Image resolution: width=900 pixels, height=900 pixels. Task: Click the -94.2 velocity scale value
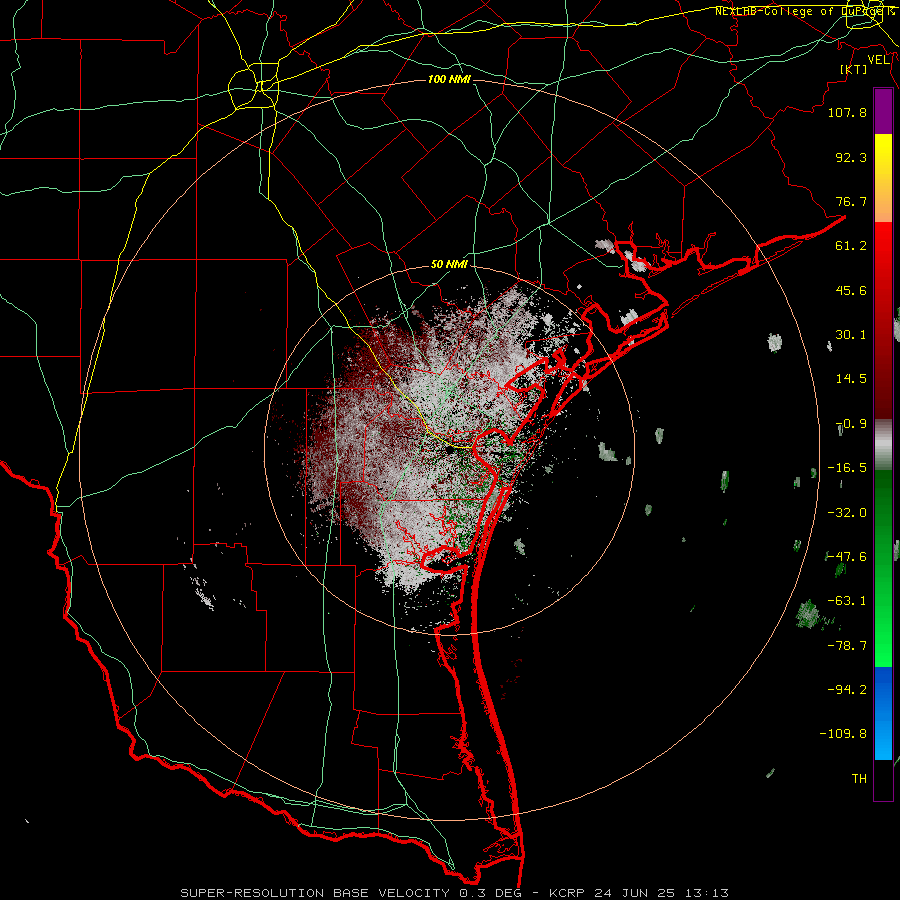pyautogui.click(x=847, y=690)
